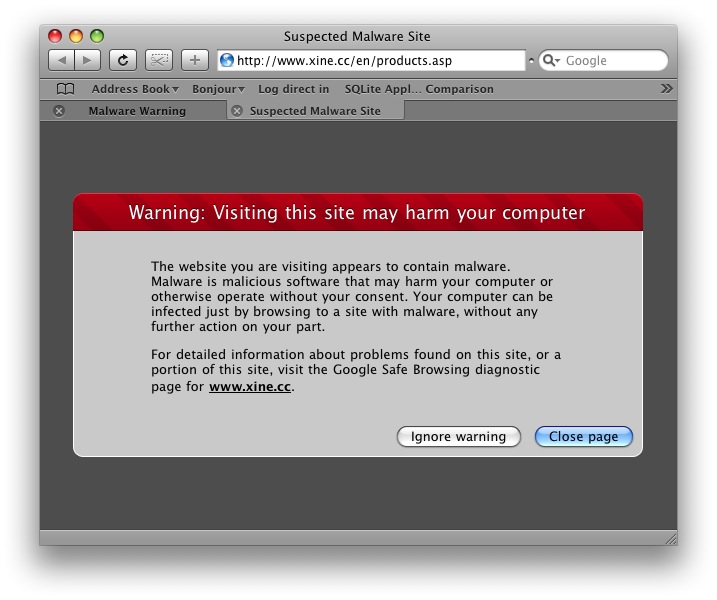The image size is (717, 600).
Task: Select the Suspected Malware Site tab
Action: pyautogui.click(x=315, y=111)
